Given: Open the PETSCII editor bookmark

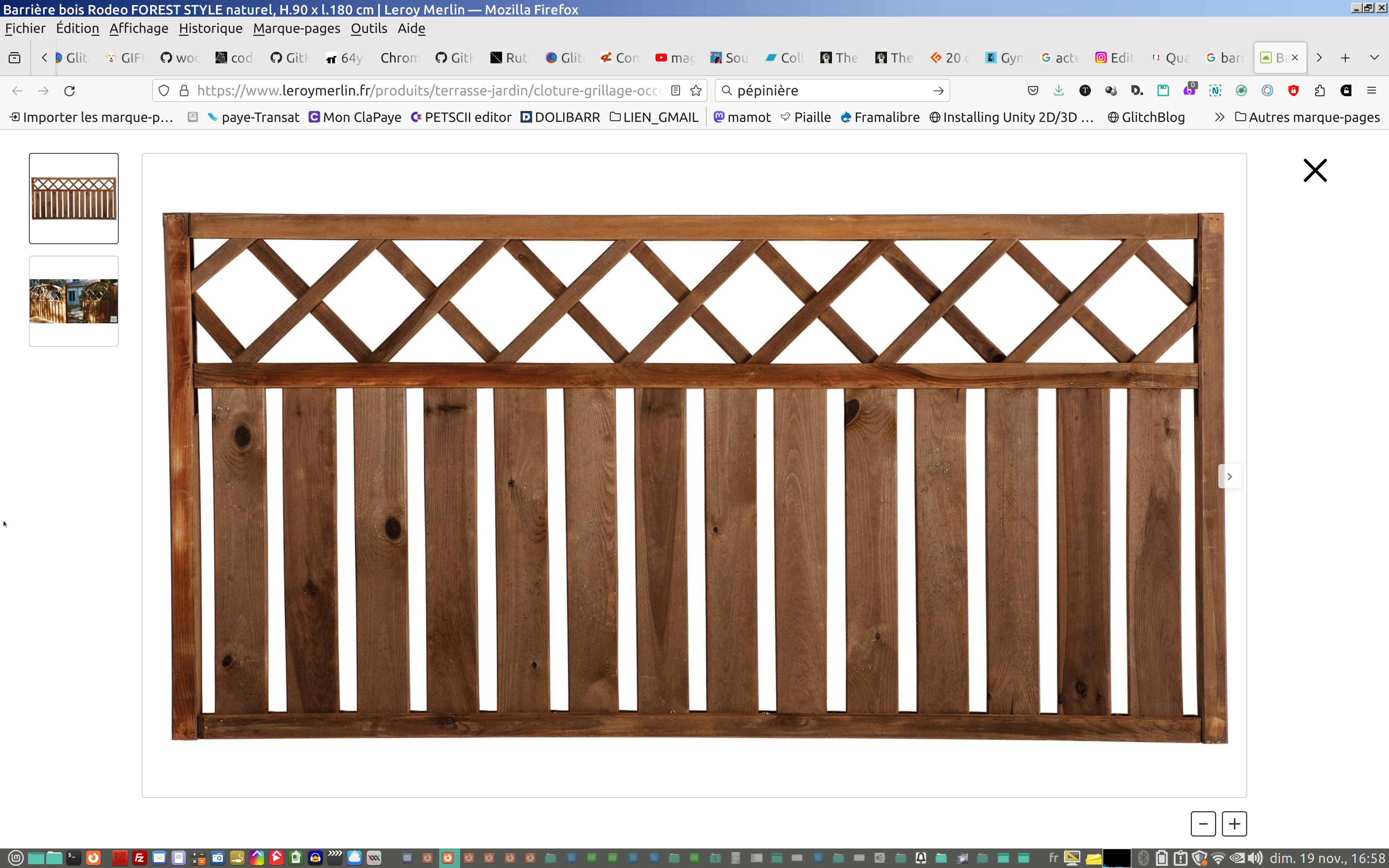Looking at the screenshot, I should coord(461,117).
